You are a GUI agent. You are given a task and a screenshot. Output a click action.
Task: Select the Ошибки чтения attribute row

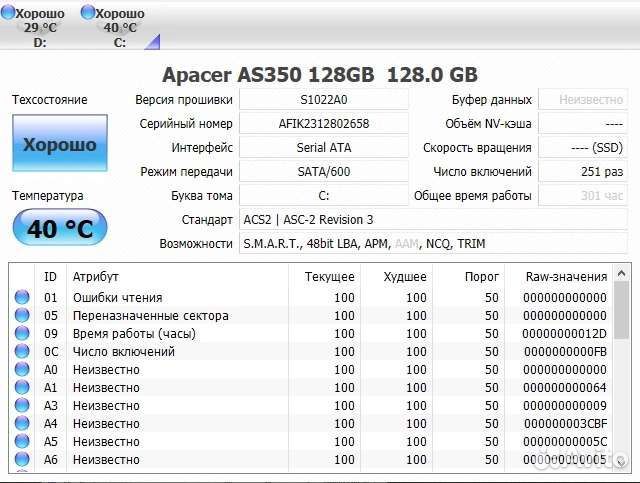tap(311, 297)
